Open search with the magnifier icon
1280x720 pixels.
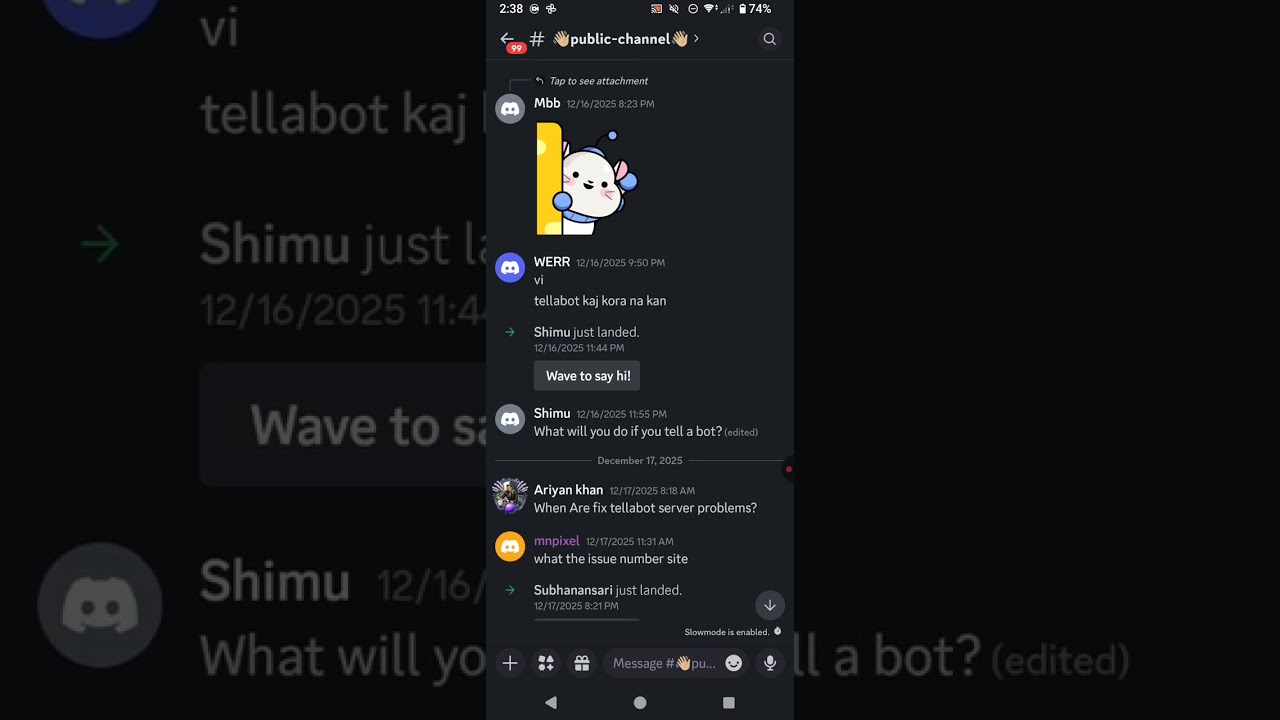[769, 39]
